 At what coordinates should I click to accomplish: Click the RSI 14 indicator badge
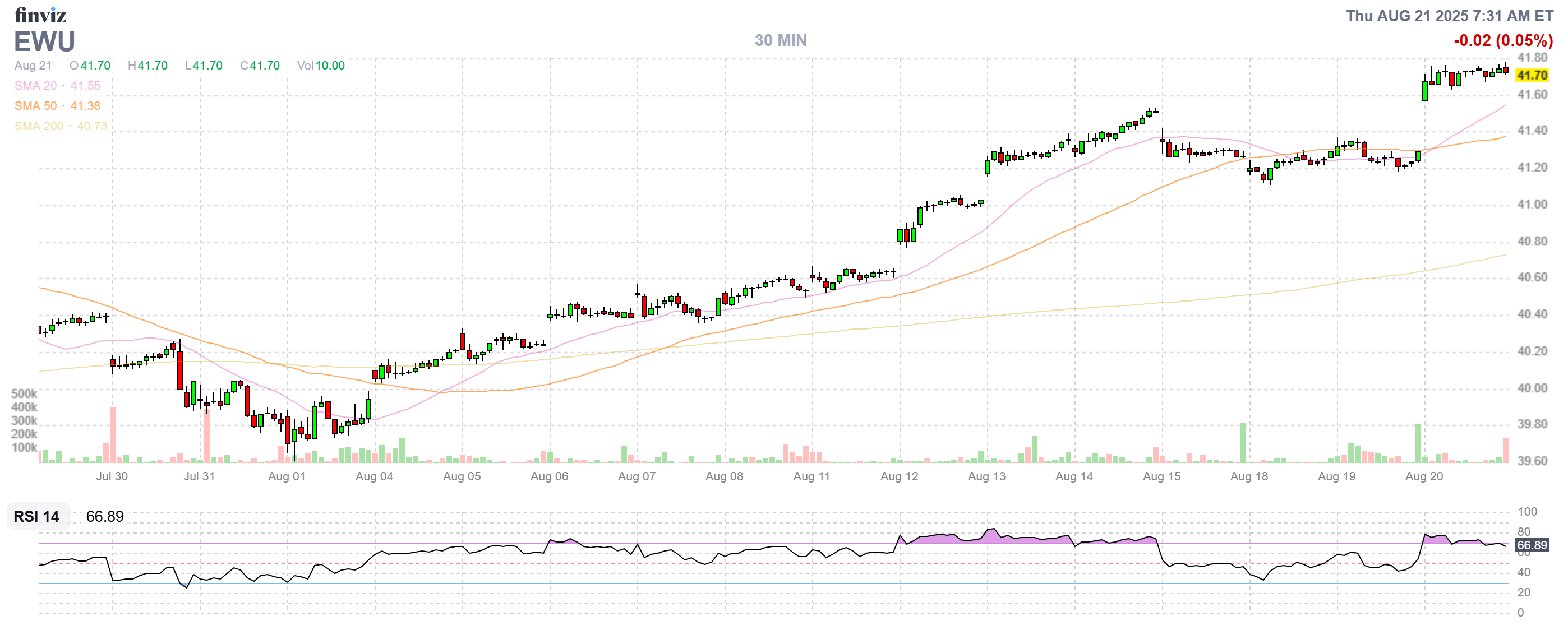(36, 516)
